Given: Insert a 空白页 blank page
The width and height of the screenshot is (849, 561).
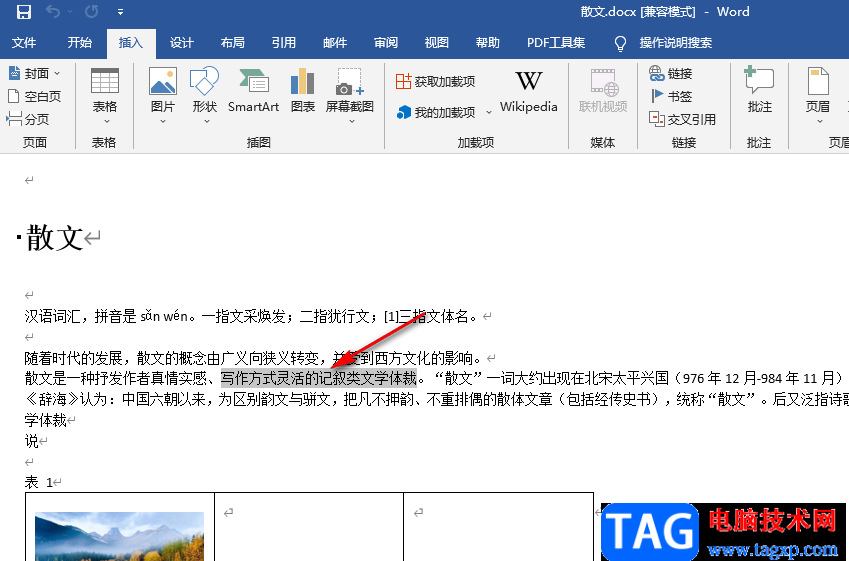Looking at the screenshot, I should click(34, 96).
